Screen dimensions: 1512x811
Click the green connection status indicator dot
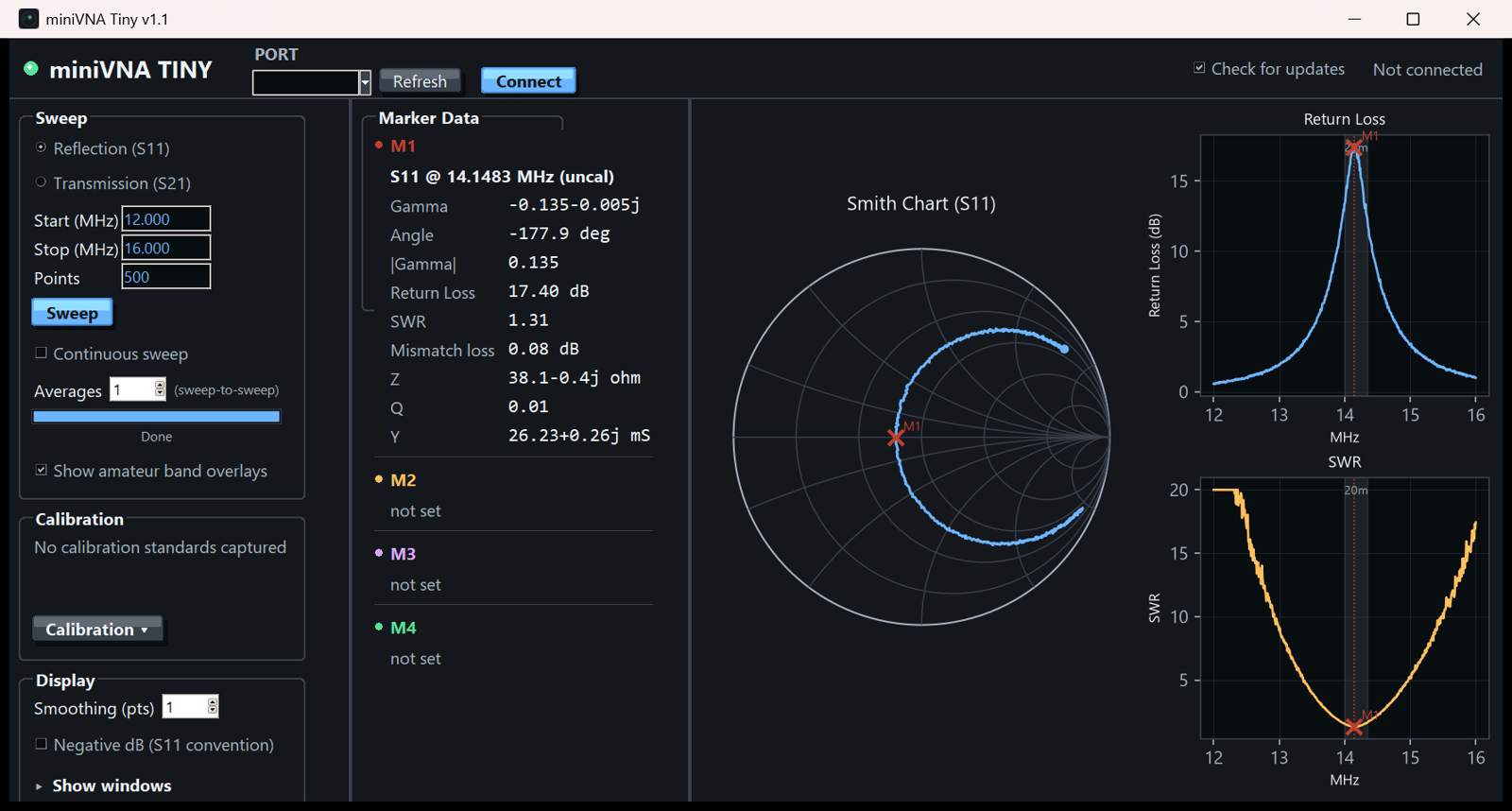[31, 68]
